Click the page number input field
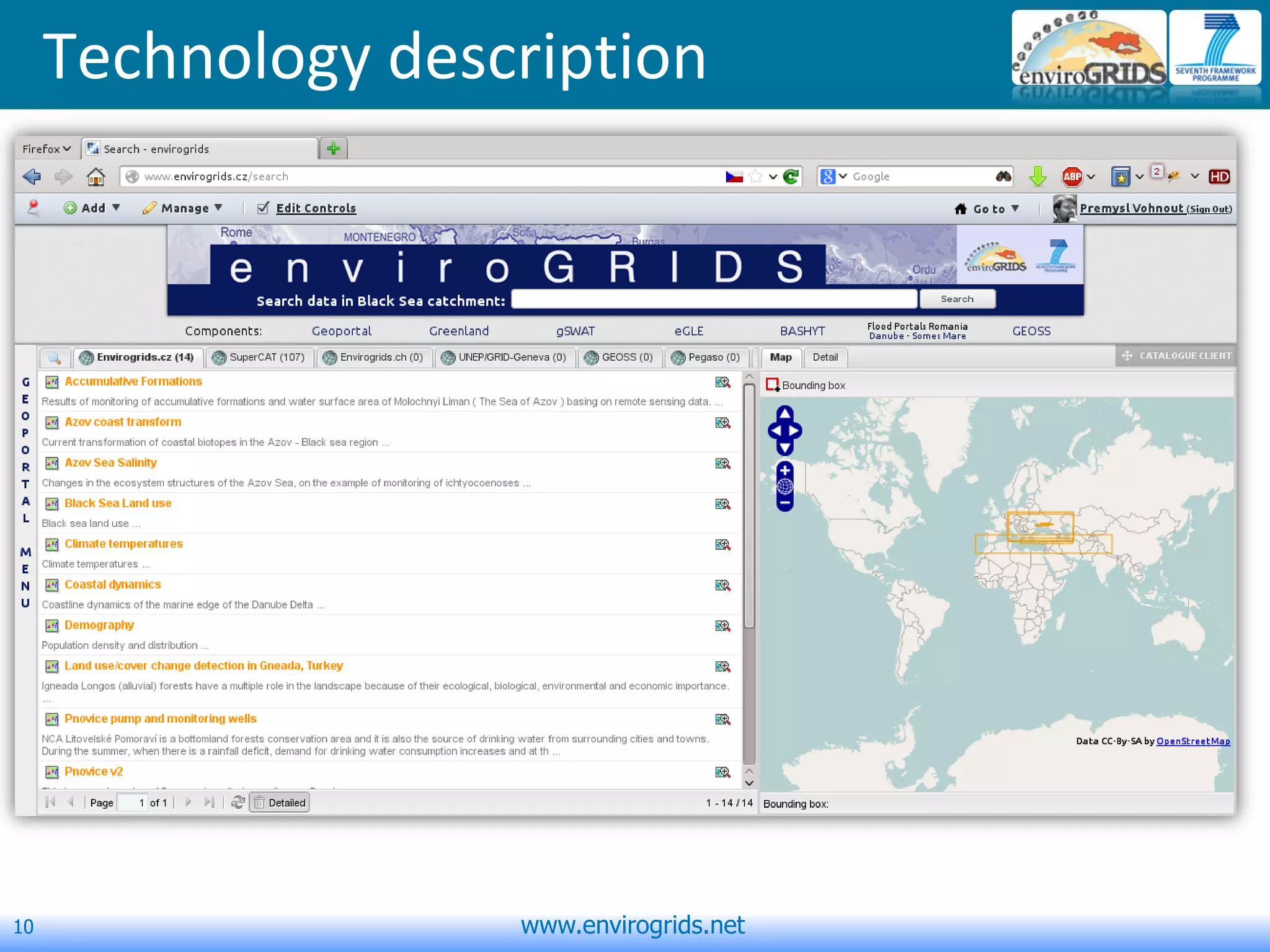1270x952 pixels. click(x=133, y=803)
